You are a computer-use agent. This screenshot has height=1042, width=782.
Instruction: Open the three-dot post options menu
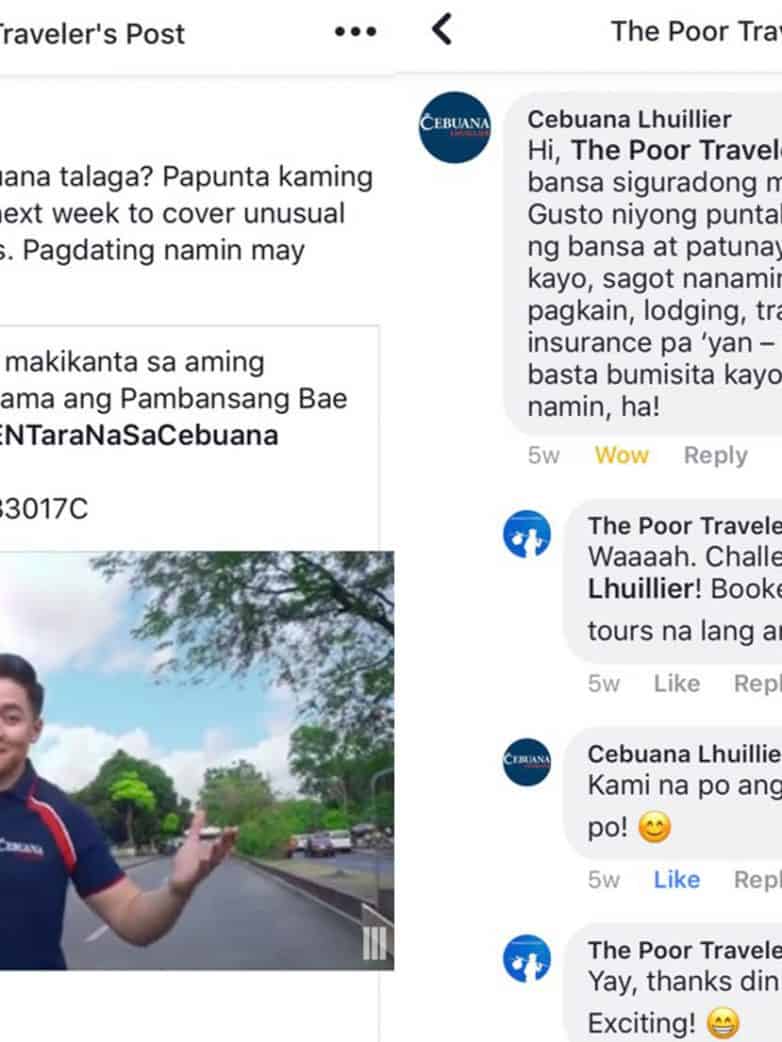tap(355, 31)
